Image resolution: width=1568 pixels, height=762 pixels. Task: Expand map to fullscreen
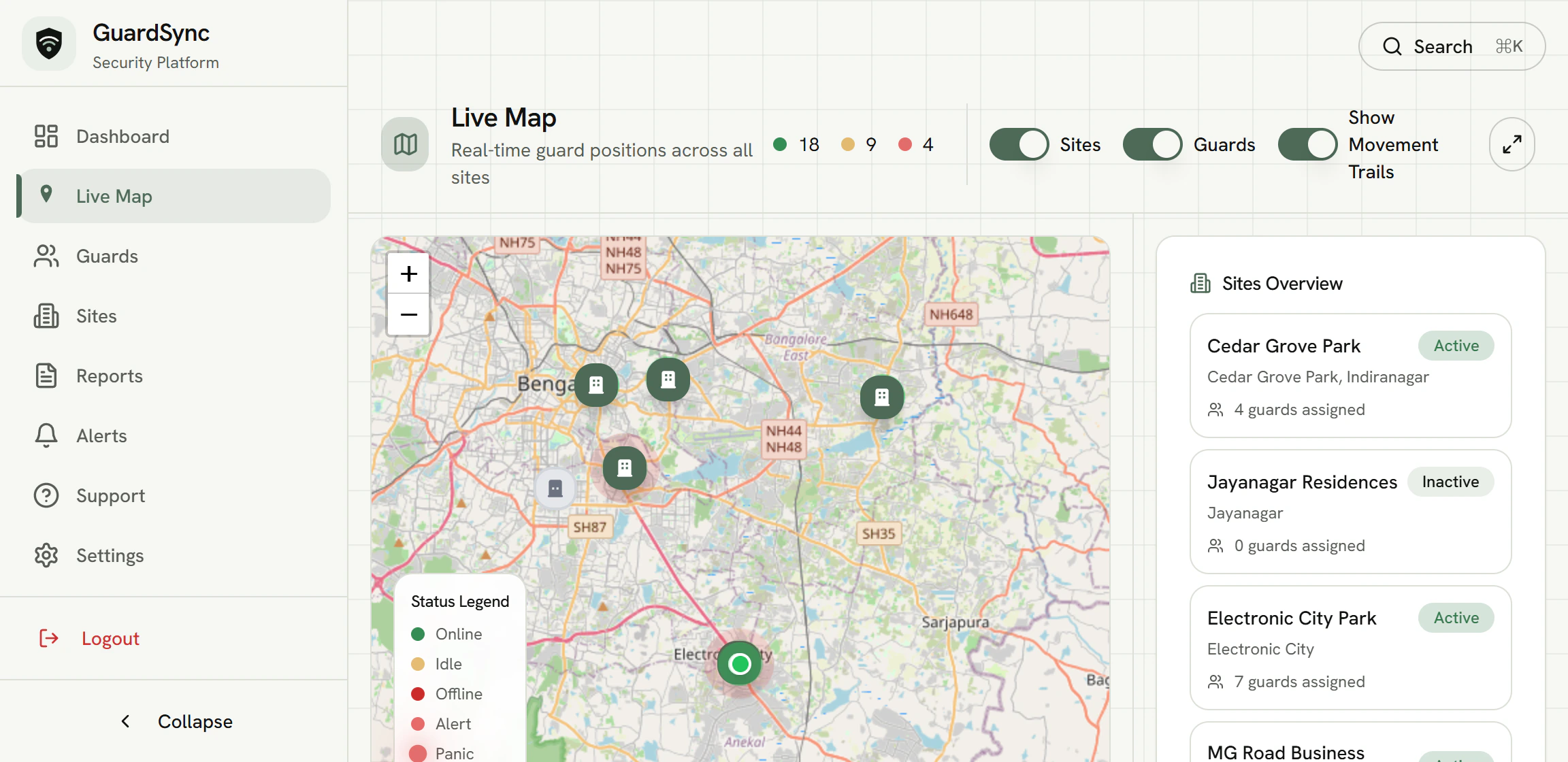tap(1512, 144)
